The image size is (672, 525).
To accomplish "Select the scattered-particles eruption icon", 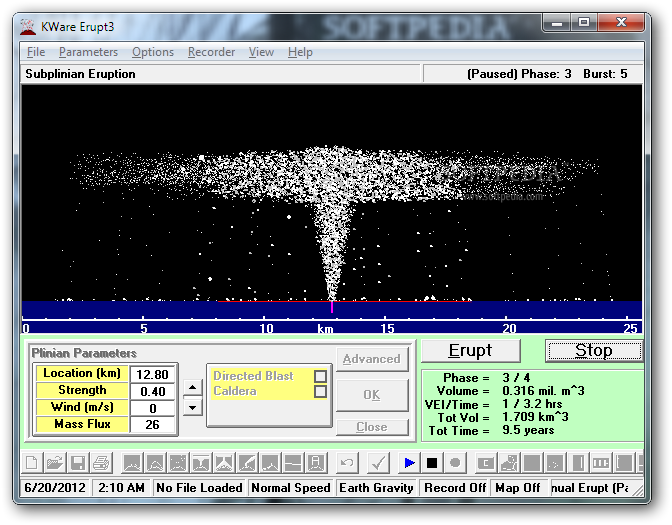I will pos(178,463).
